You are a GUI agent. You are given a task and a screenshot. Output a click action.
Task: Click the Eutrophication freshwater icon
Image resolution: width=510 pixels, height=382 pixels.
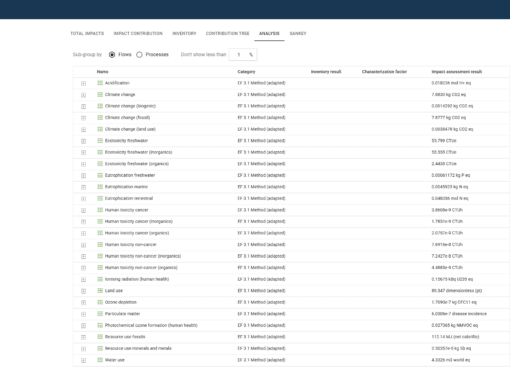[100, 175]
